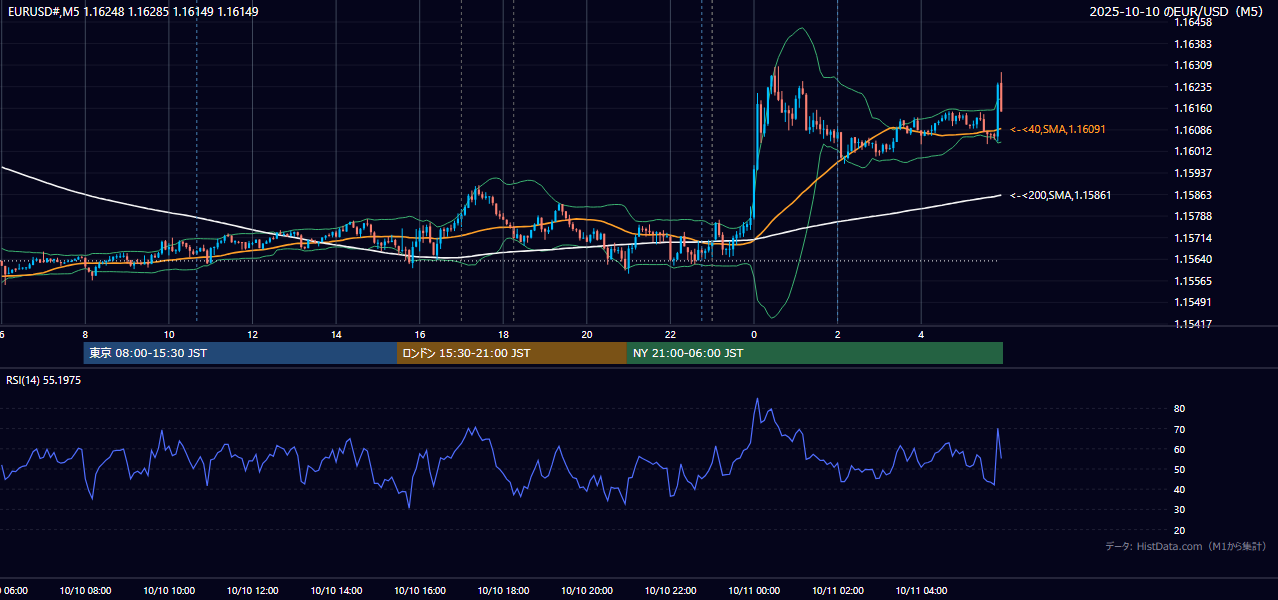
Task: Click price axis value 1.16235
Action: 1193,87
